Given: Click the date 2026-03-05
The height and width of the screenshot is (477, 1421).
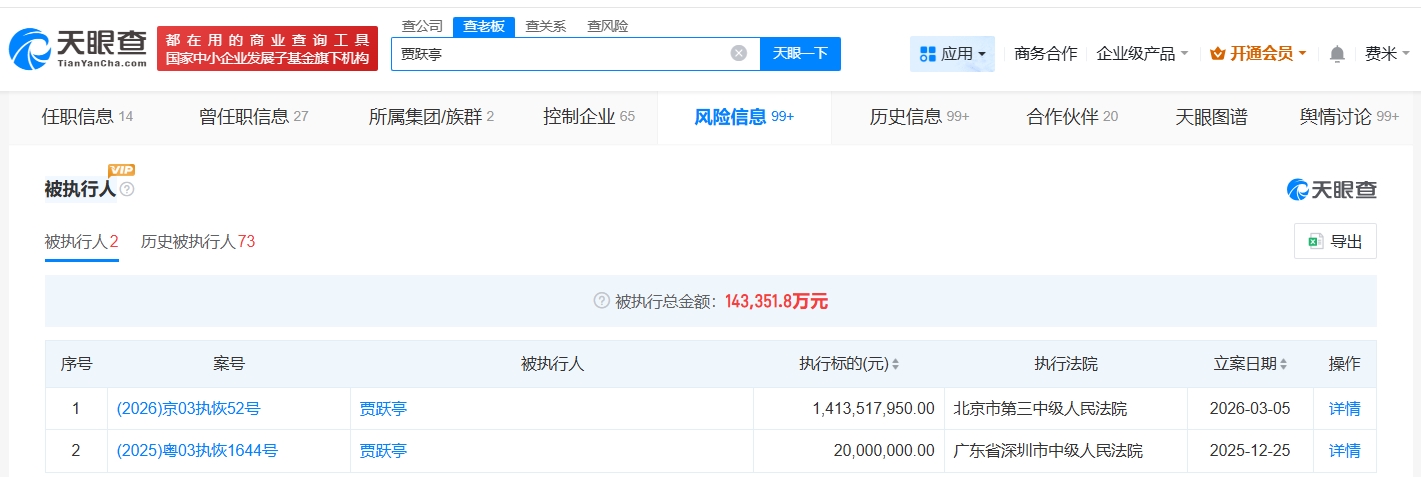Looking at the screenshot, I should coord(1250,408).
